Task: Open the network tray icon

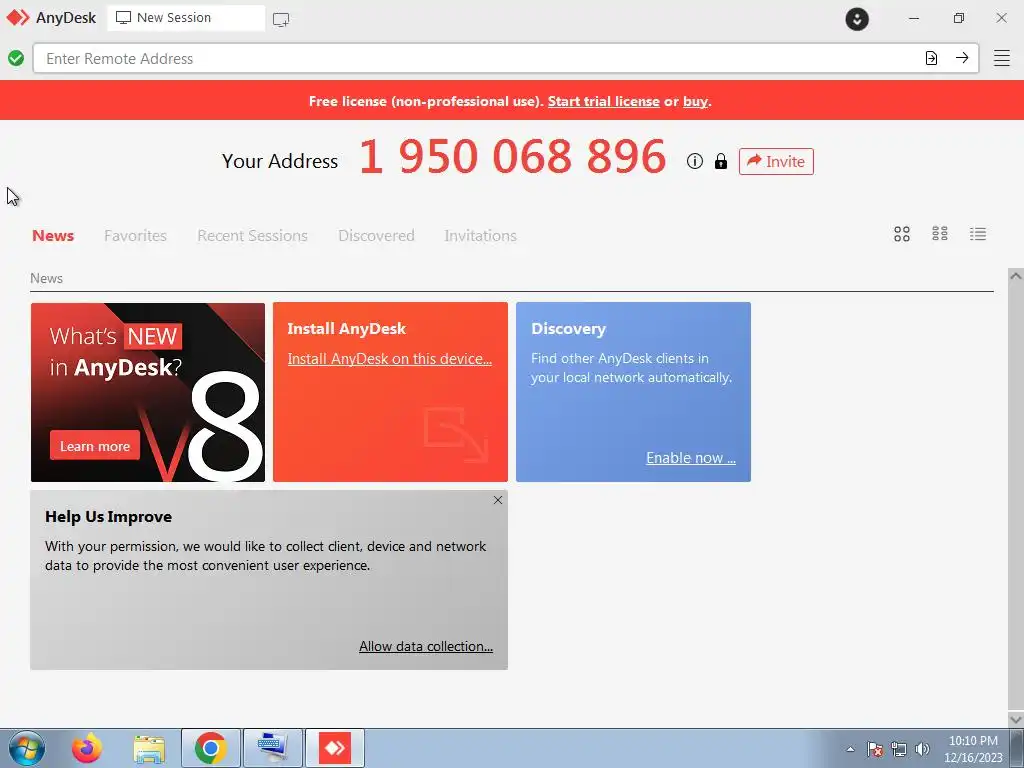Action: (x=899, y=749)
